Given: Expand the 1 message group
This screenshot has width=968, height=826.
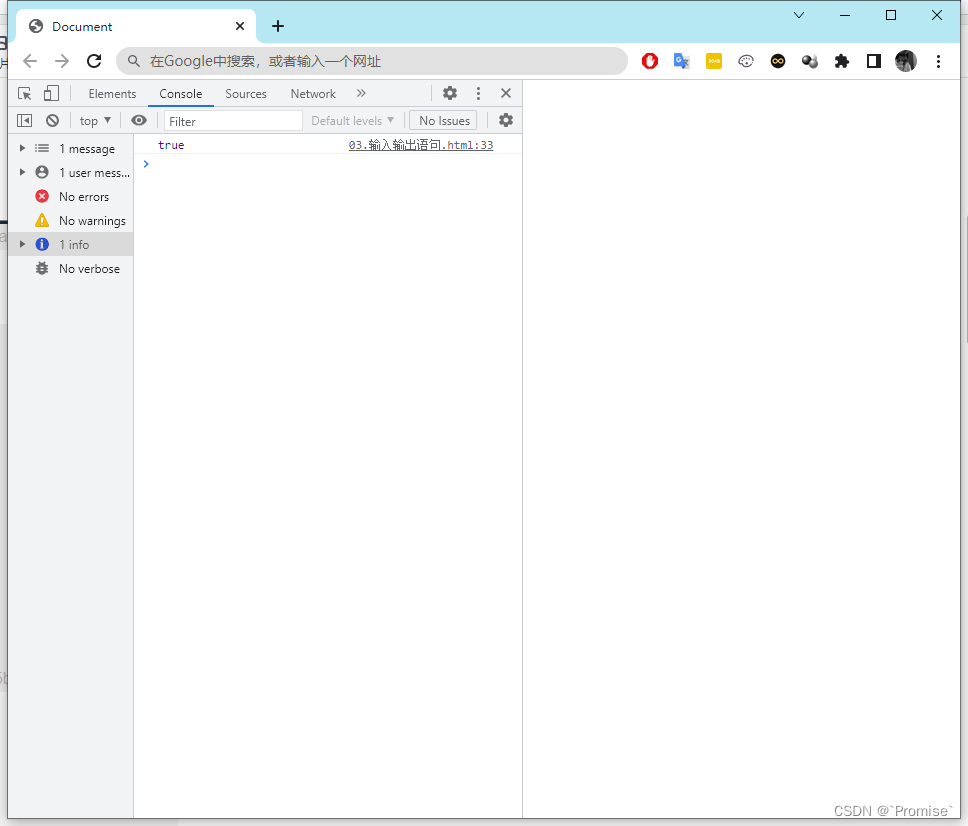Looking at the screenshot, I should [22, 148].
